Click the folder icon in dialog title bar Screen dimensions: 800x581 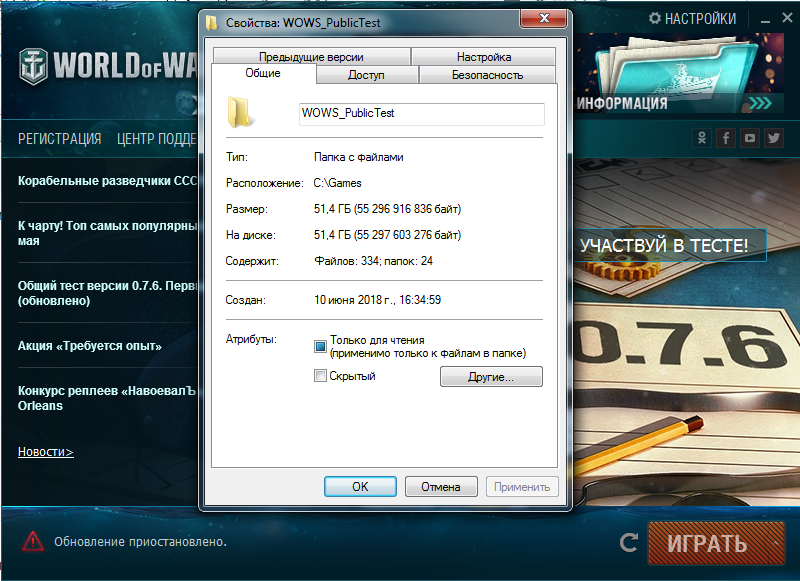click(x=211, y=22)
